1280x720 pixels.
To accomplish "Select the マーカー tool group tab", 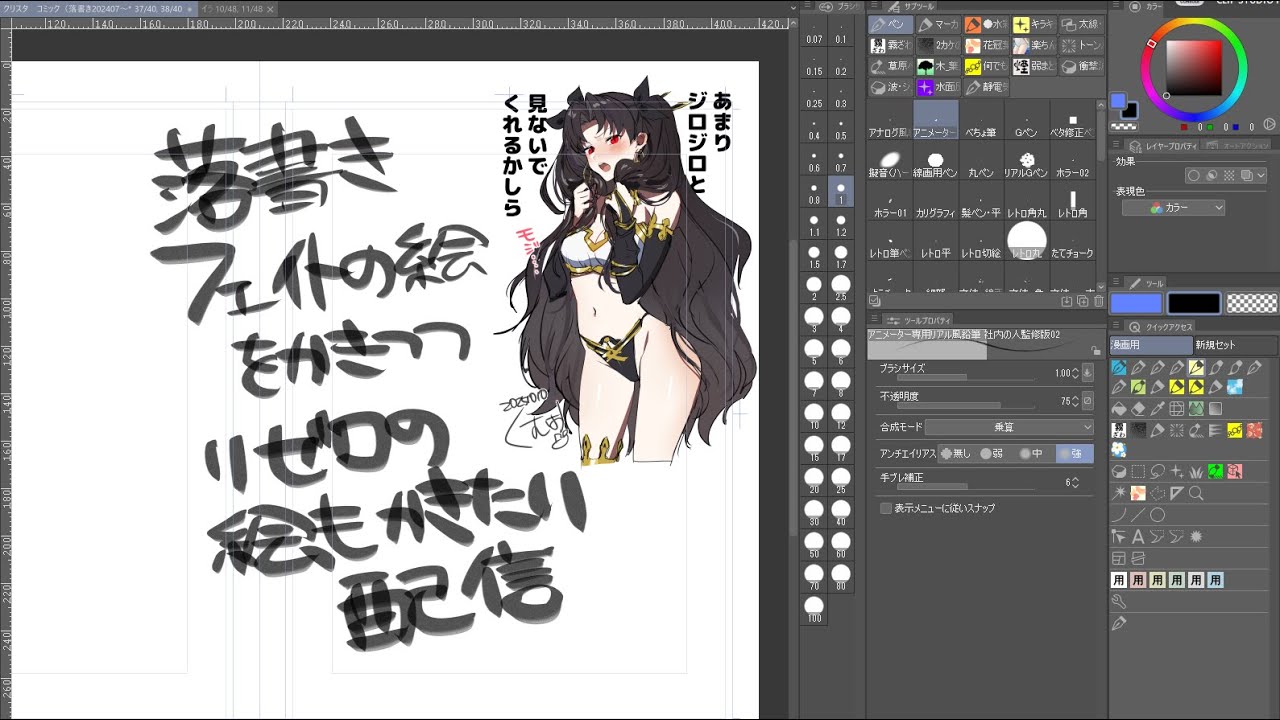I will coord(939,24).
